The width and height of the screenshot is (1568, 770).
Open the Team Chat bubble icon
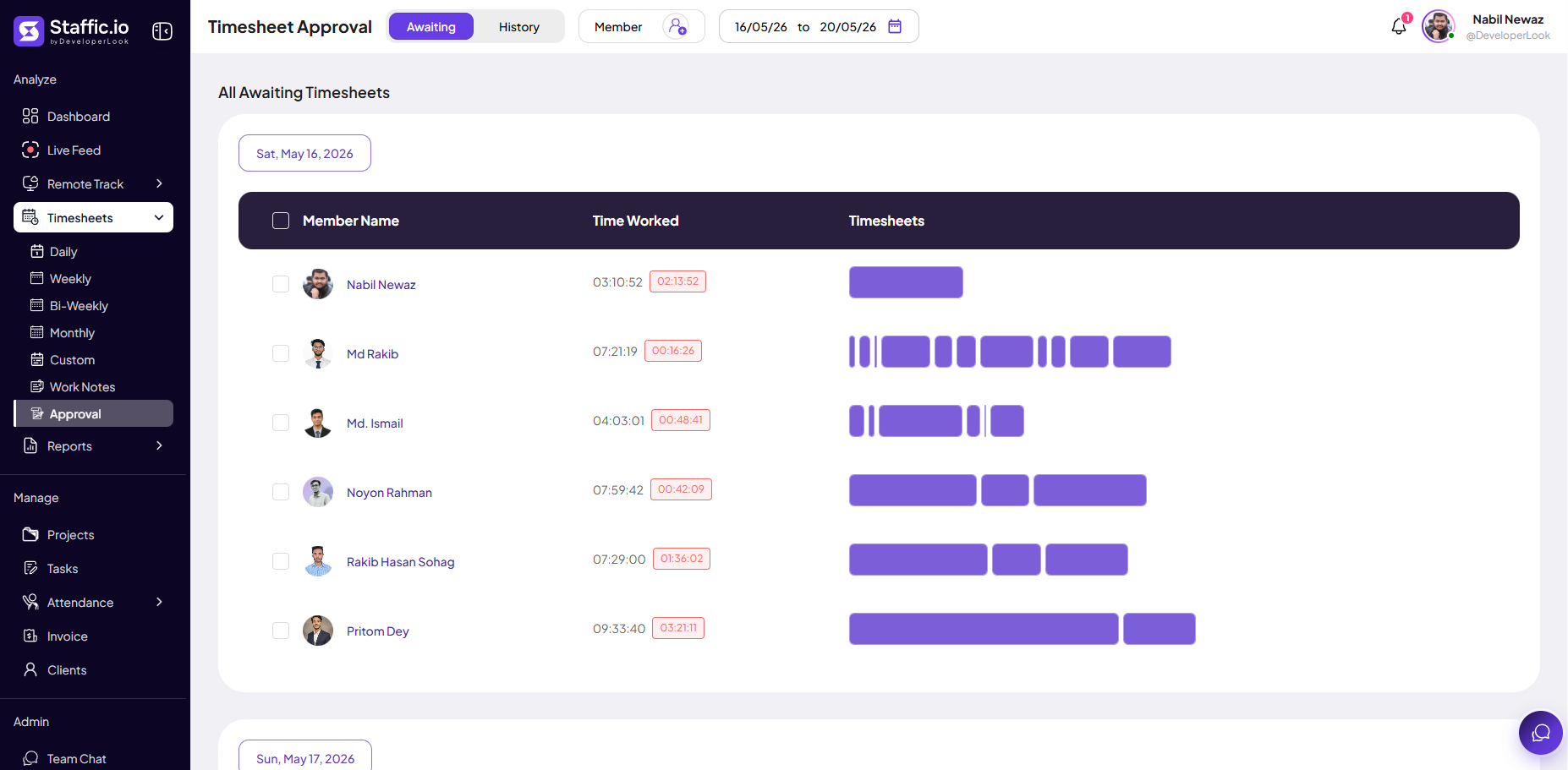[30, 758]
